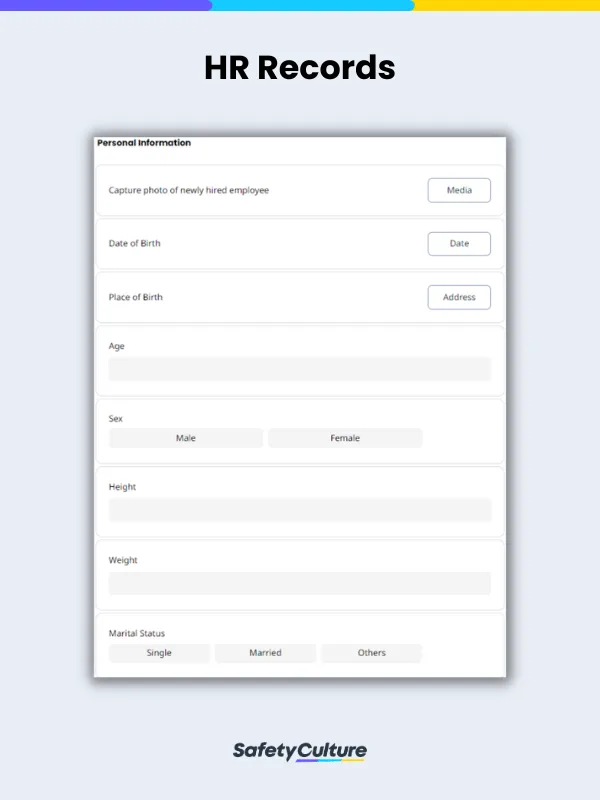Screen dimensions: 600x800
Task: Click the Place of Birth question label
Action: click(136, 297)
